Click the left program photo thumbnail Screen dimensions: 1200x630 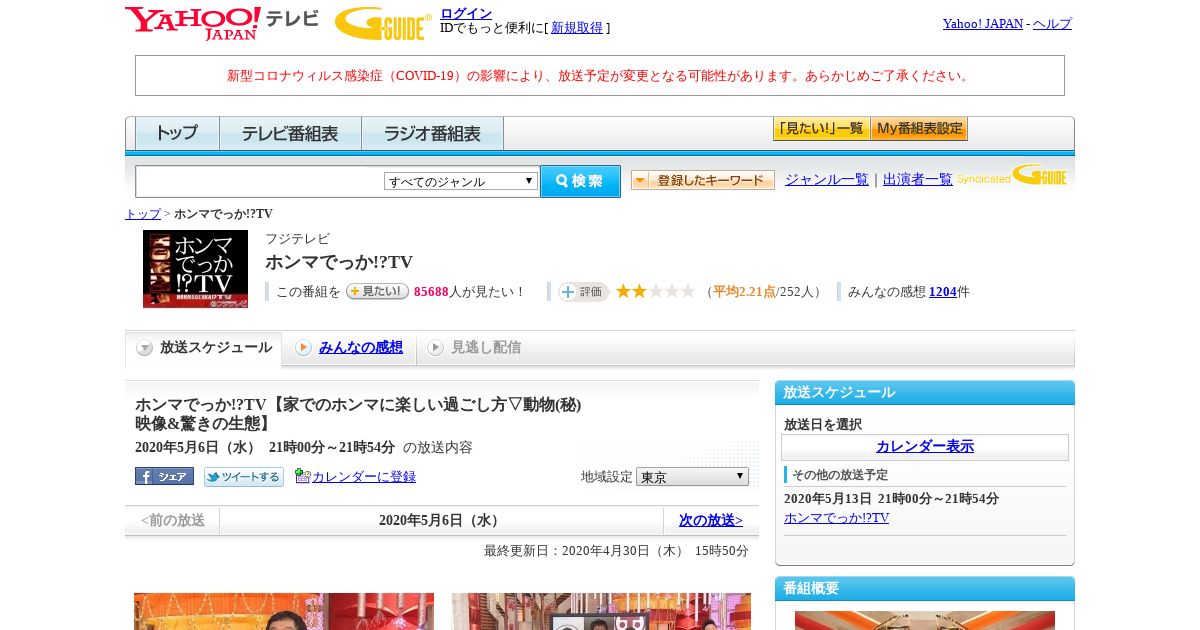284,611
